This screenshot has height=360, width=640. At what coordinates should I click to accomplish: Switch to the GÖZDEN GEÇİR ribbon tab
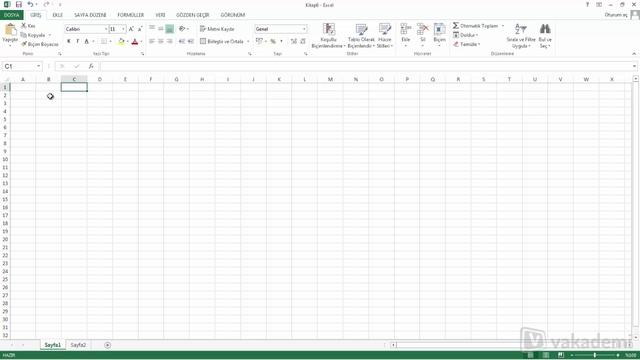(x=193, y=15)
